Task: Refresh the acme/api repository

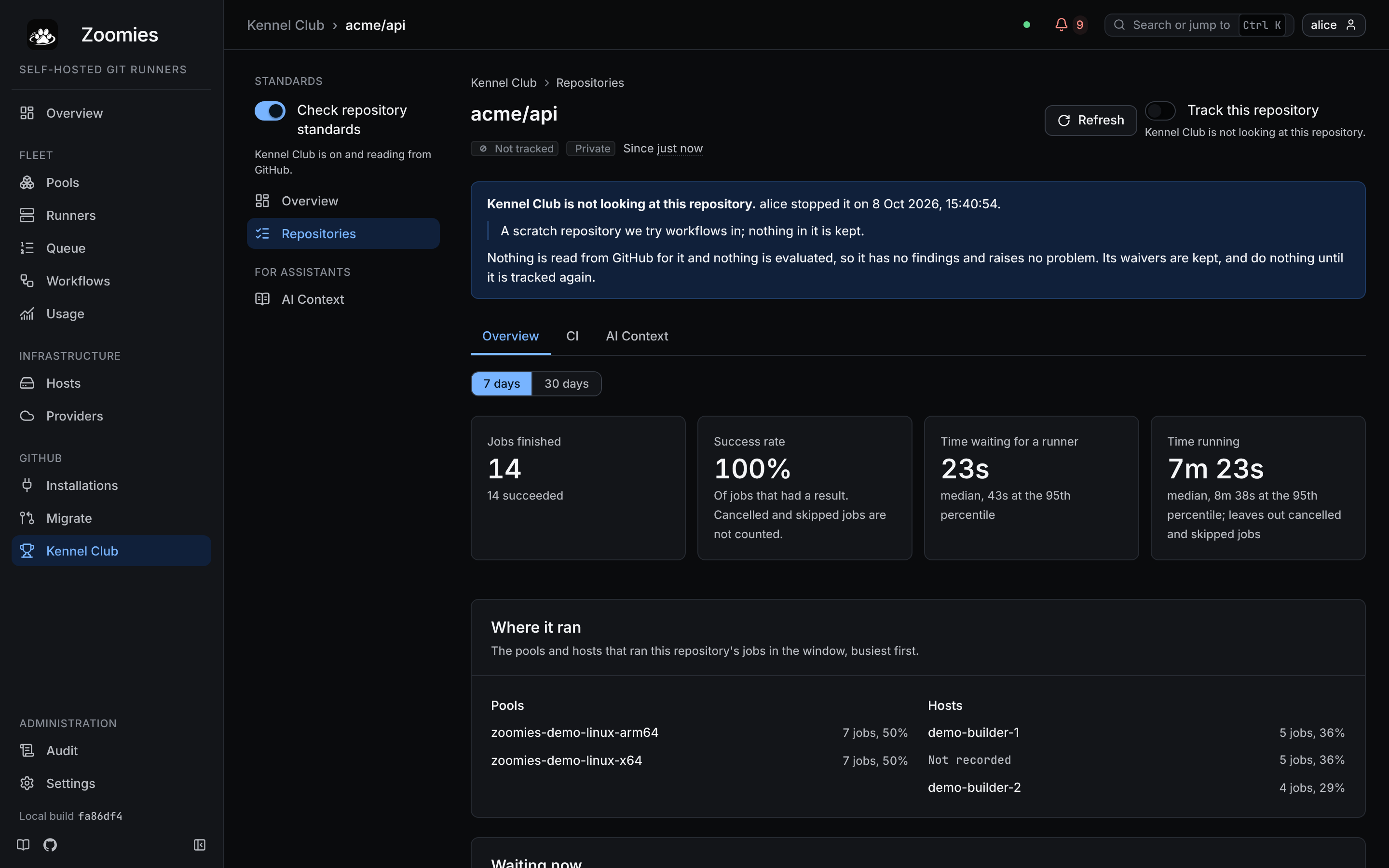Action: click(x=1090, y=120)
